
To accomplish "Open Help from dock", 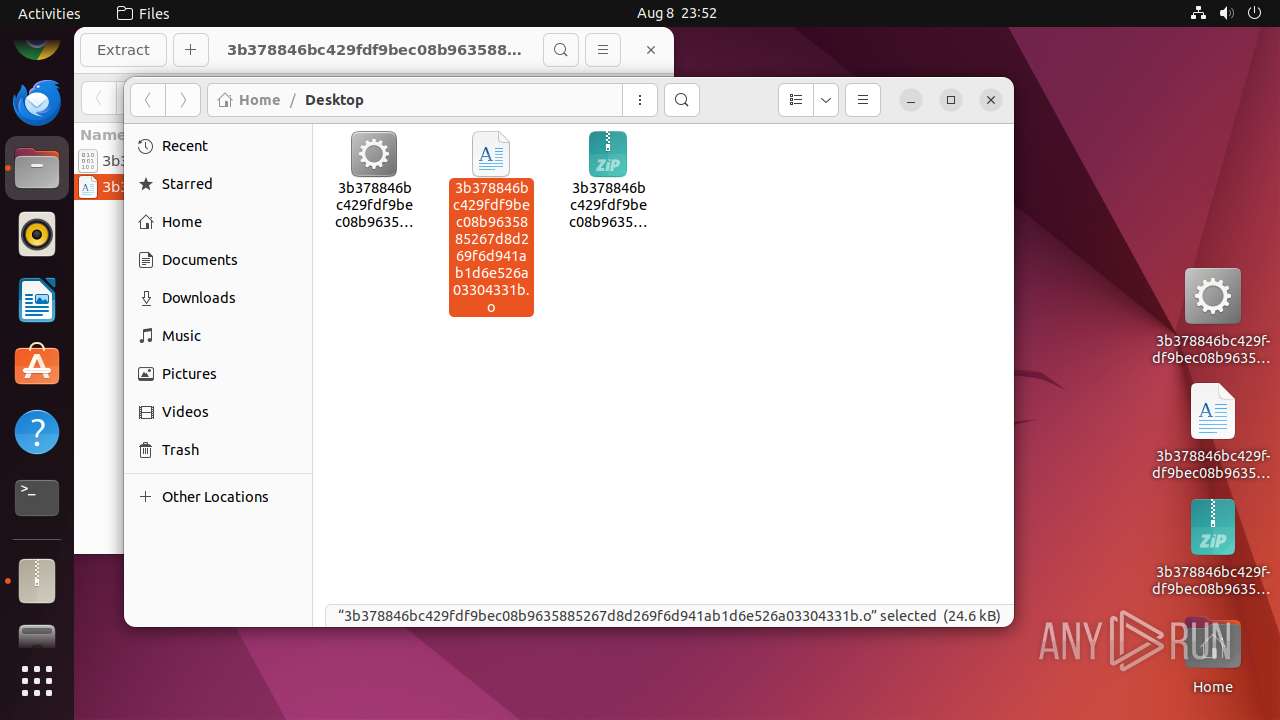I will click(37, 432).
